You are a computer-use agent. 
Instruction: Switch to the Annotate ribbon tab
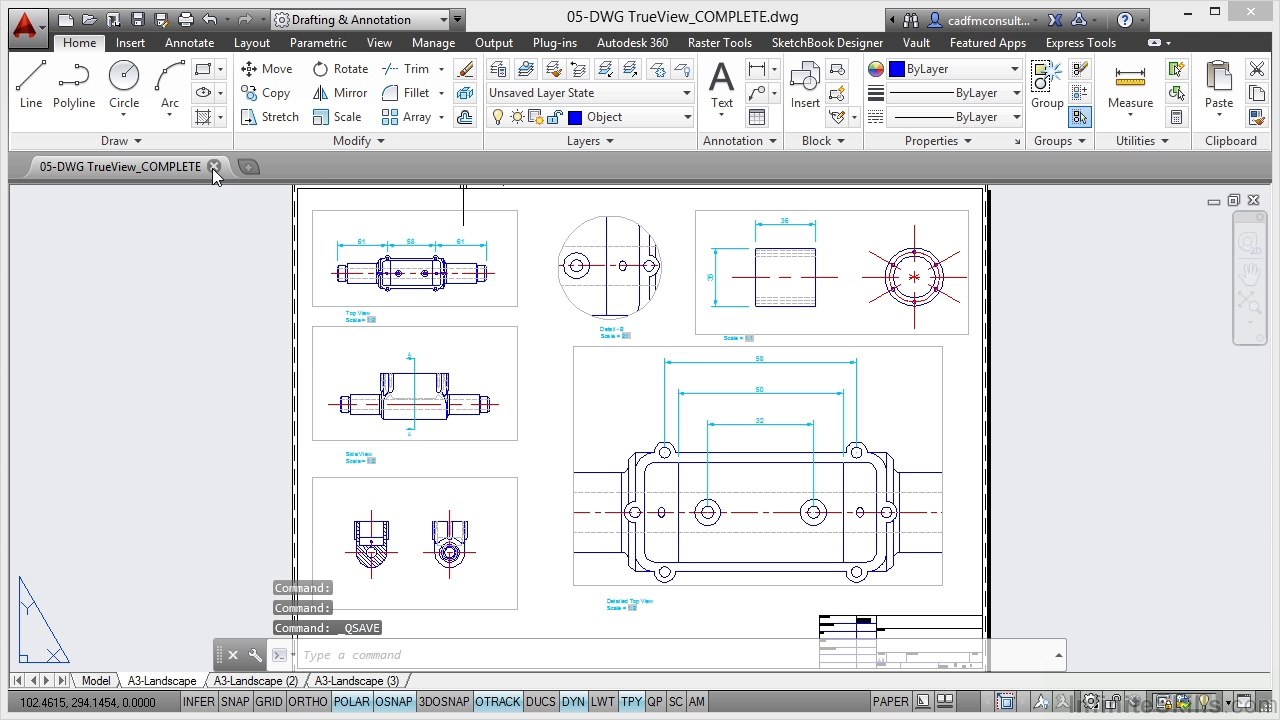[x=189, y=43]
